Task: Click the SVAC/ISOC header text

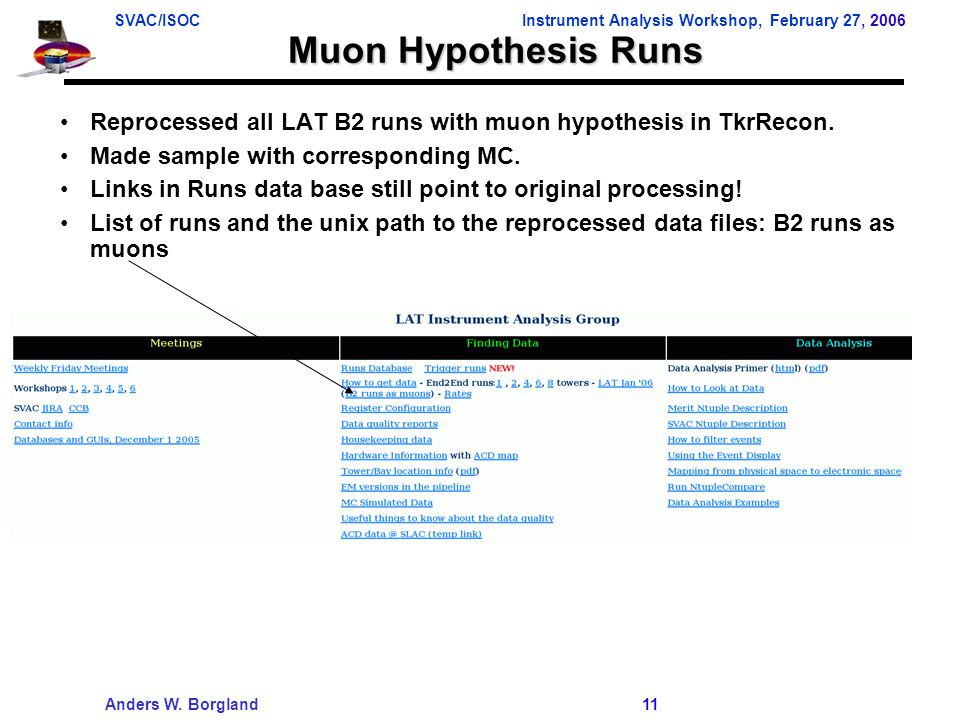Action: point(157,21)
